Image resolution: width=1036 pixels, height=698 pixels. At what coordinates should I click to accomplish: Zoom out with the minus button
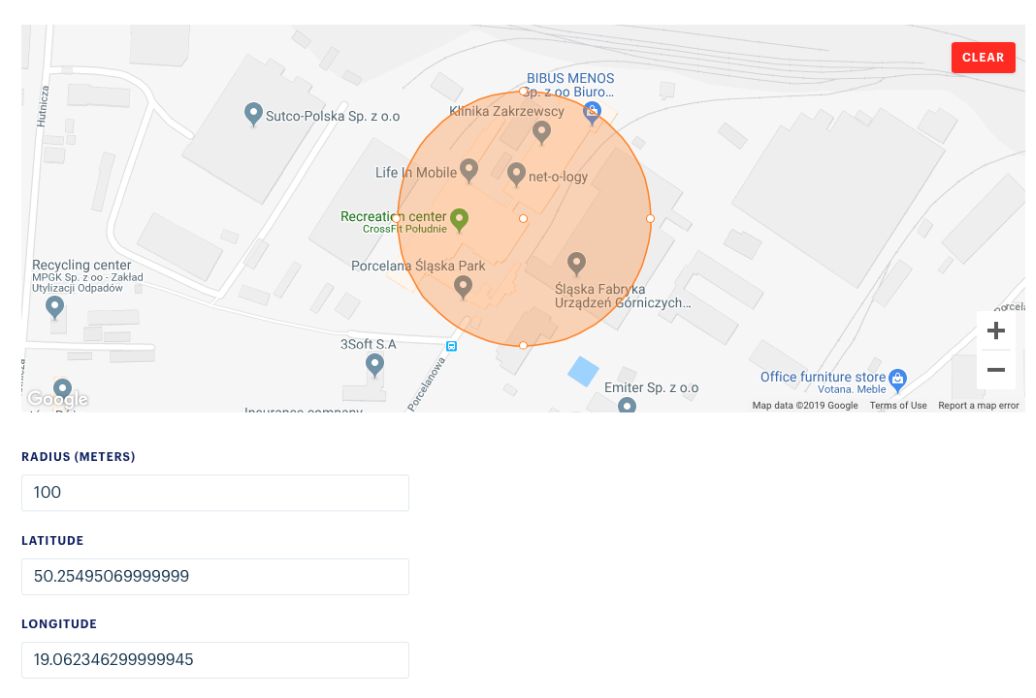tap(995, 370)
